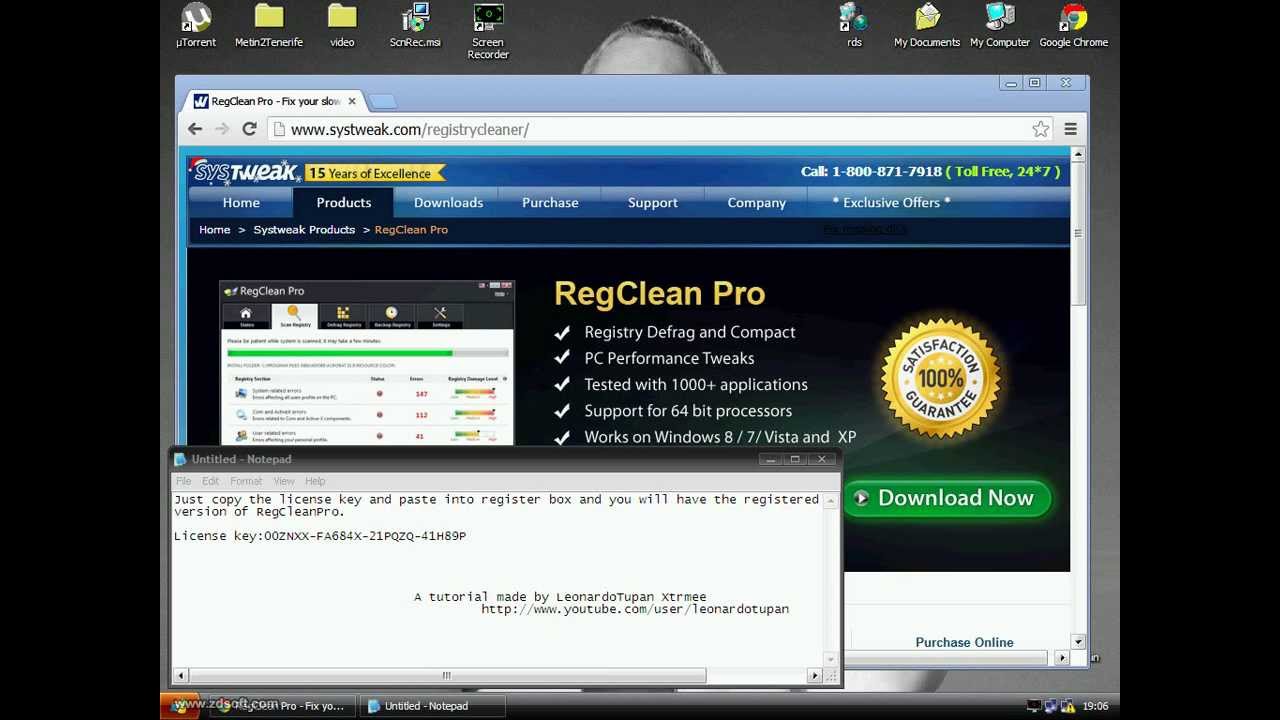Open the Home navigation tab

(241, 203)
